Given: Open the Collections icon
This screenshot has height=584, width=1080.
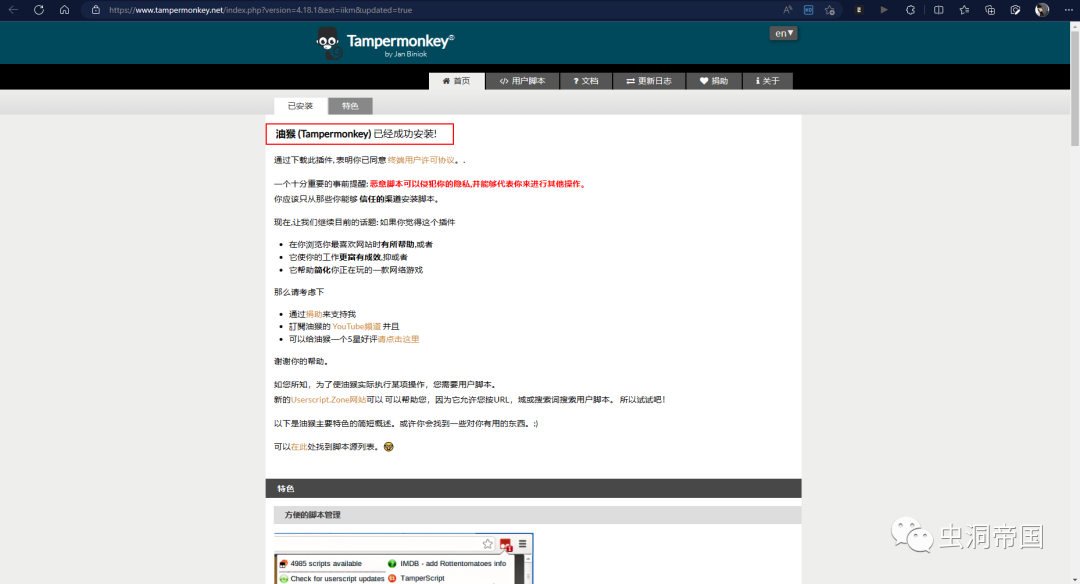Looking at the screenshot, I should pyautogui.click(x=990, y=10).
